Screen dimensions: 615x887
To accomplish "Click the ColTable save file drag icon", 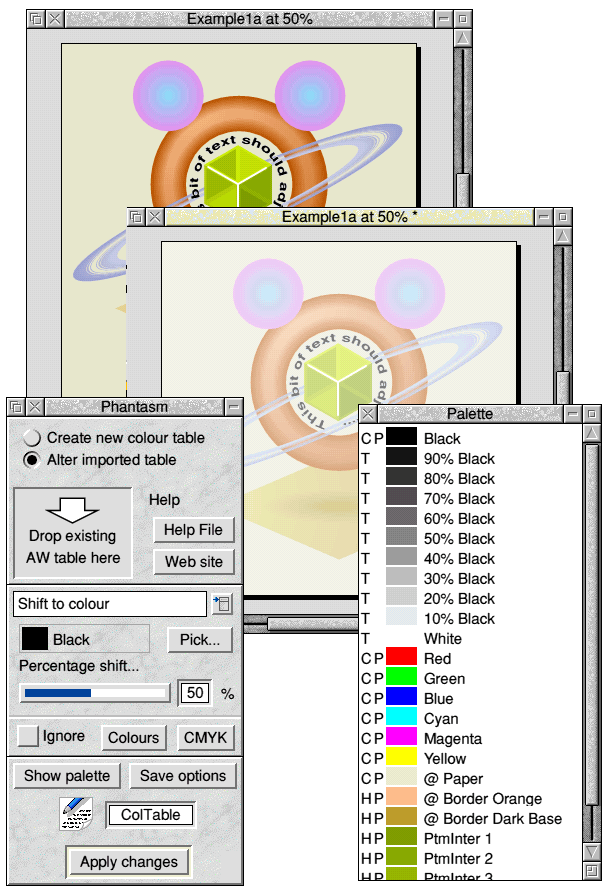I will pyautogui.click(x=76, y=815).
